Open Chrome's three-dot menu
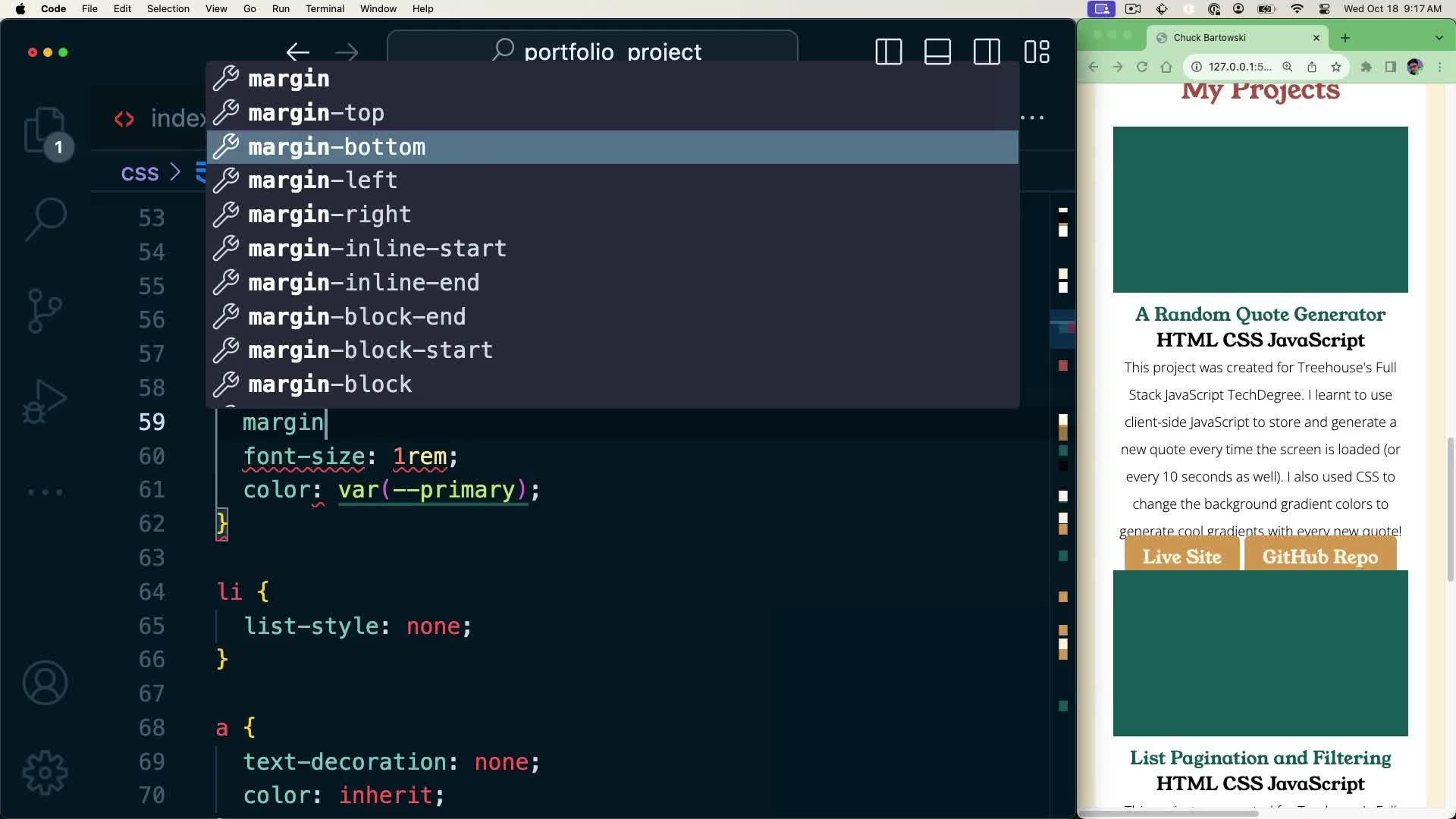This screenshot has height=819, width=1456. pyautogui.click(x=1440, y=67)
